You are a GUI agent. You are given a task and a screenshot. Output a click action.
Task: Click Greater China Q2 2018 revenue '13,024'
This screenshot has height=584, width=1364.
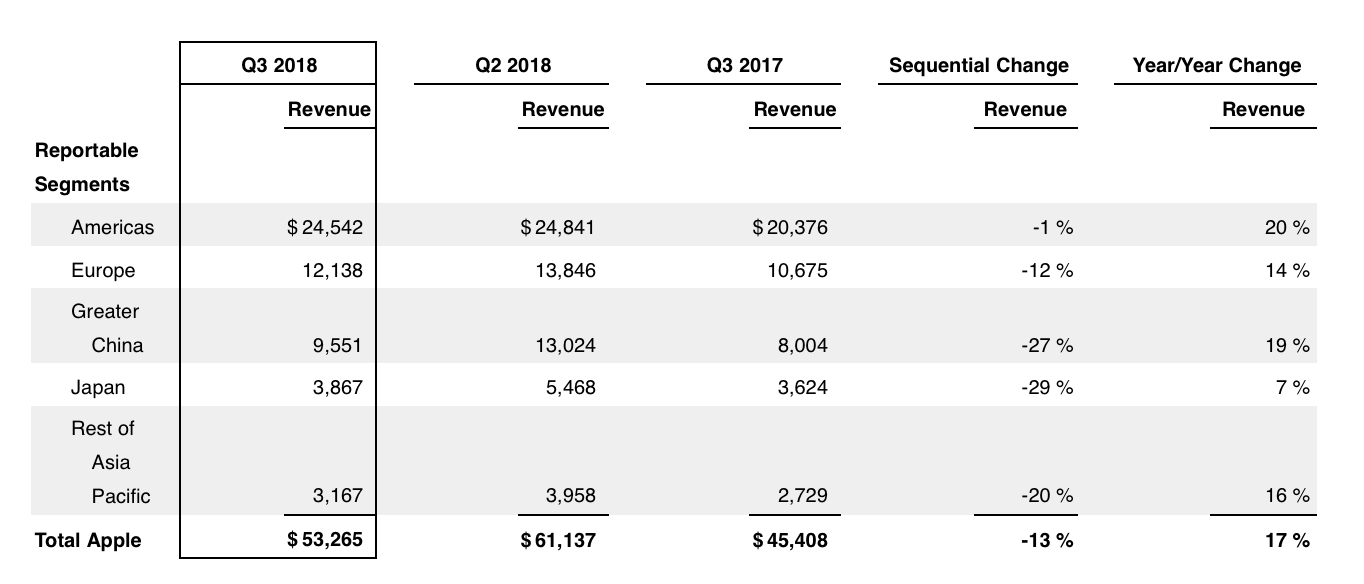[x=564, y=345]
